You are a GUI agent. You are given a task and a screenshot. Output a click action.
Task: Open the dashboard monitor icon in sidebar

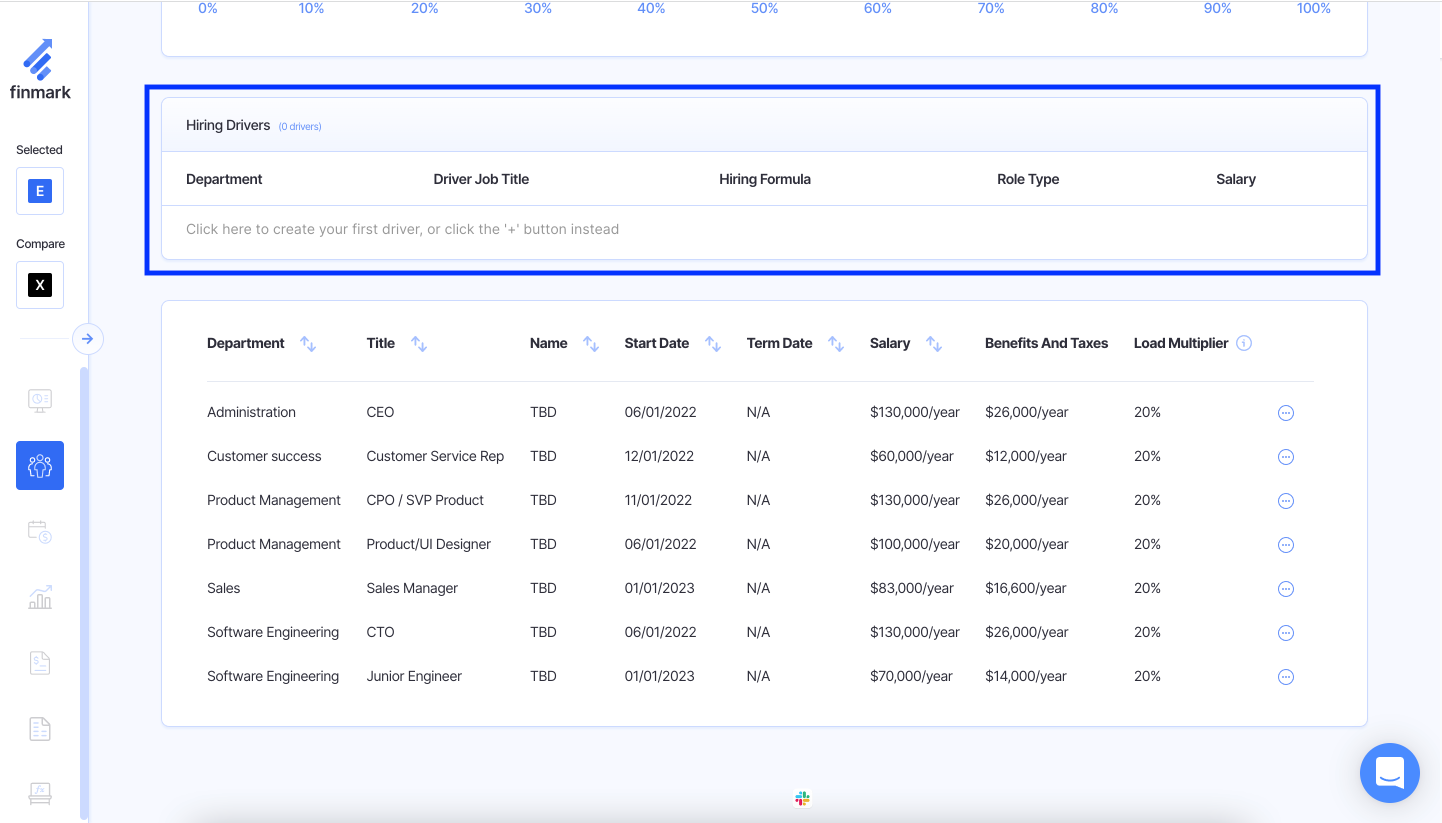tap(40, 401)
